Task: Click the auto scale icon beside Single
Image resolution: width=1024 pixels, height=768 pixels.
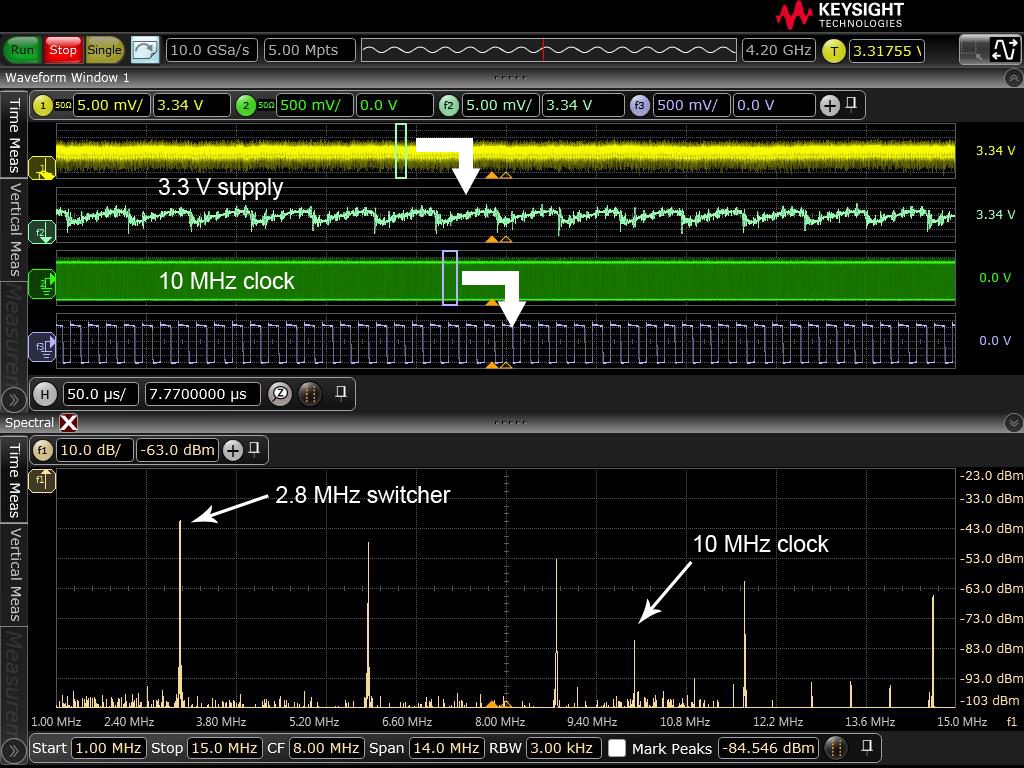Action: pos(145,50)
